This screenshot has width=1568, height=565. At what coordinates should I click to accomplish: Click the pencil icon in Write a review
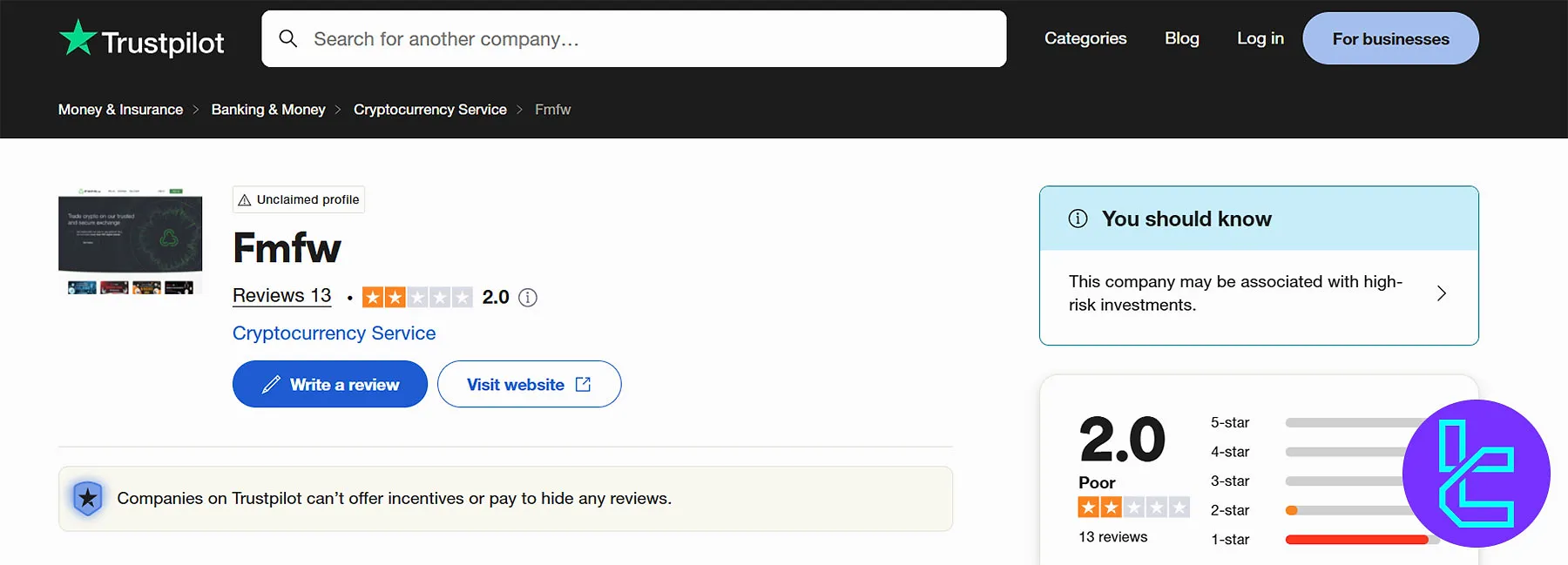[271, 384]
